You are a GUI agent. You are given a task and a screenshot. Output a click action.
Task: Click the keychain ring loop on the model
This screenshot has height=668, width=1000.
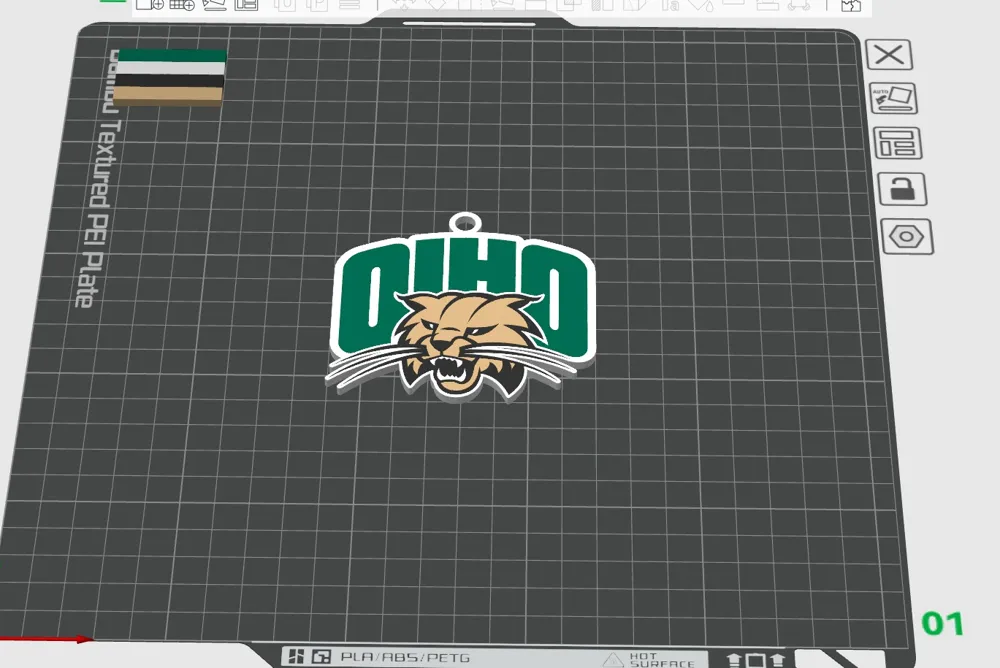[465, 223]
